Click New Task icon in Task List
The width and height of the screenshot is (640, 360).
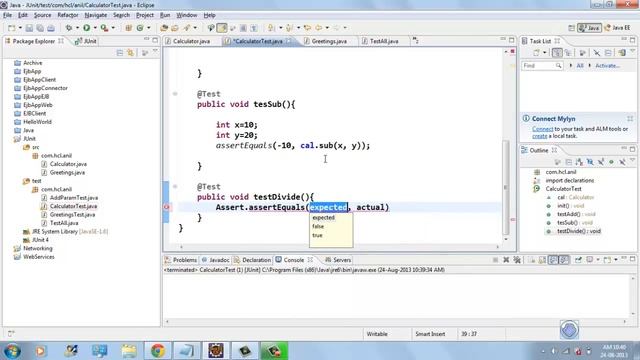point(536,53)
